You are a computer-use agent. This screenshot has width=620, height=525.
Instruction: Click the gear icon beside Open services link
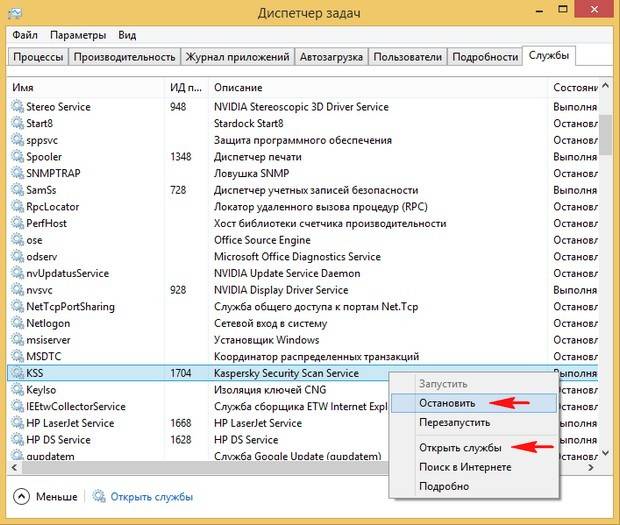click(x=99, y=496)
